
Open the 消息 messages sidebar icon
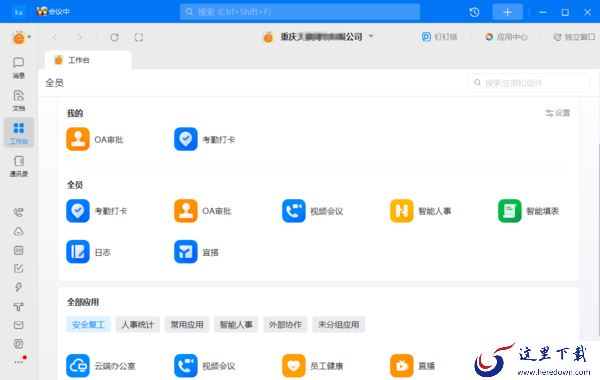point(19,67)
